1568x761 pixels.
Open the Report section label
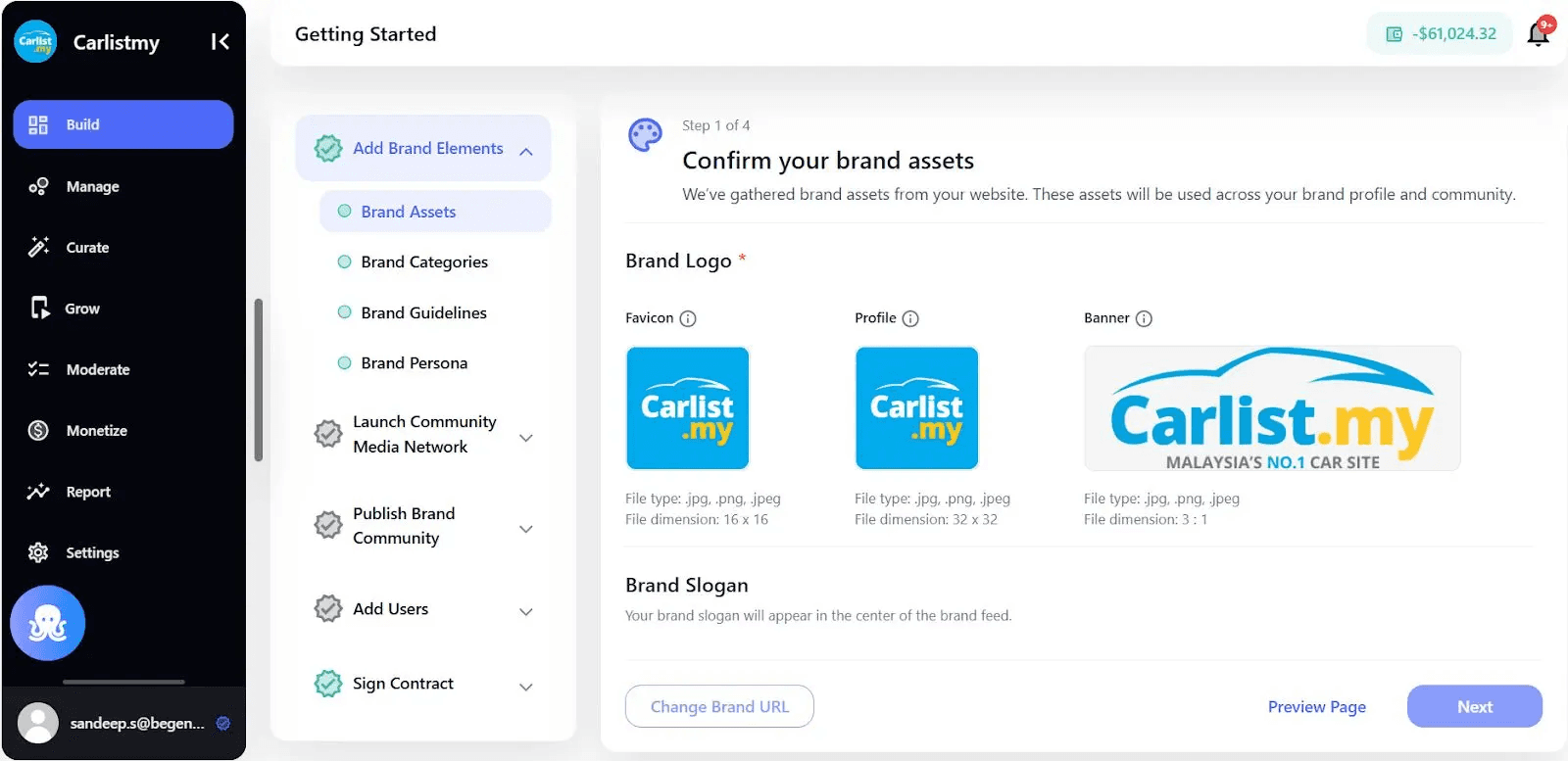(x=88, y=492)
